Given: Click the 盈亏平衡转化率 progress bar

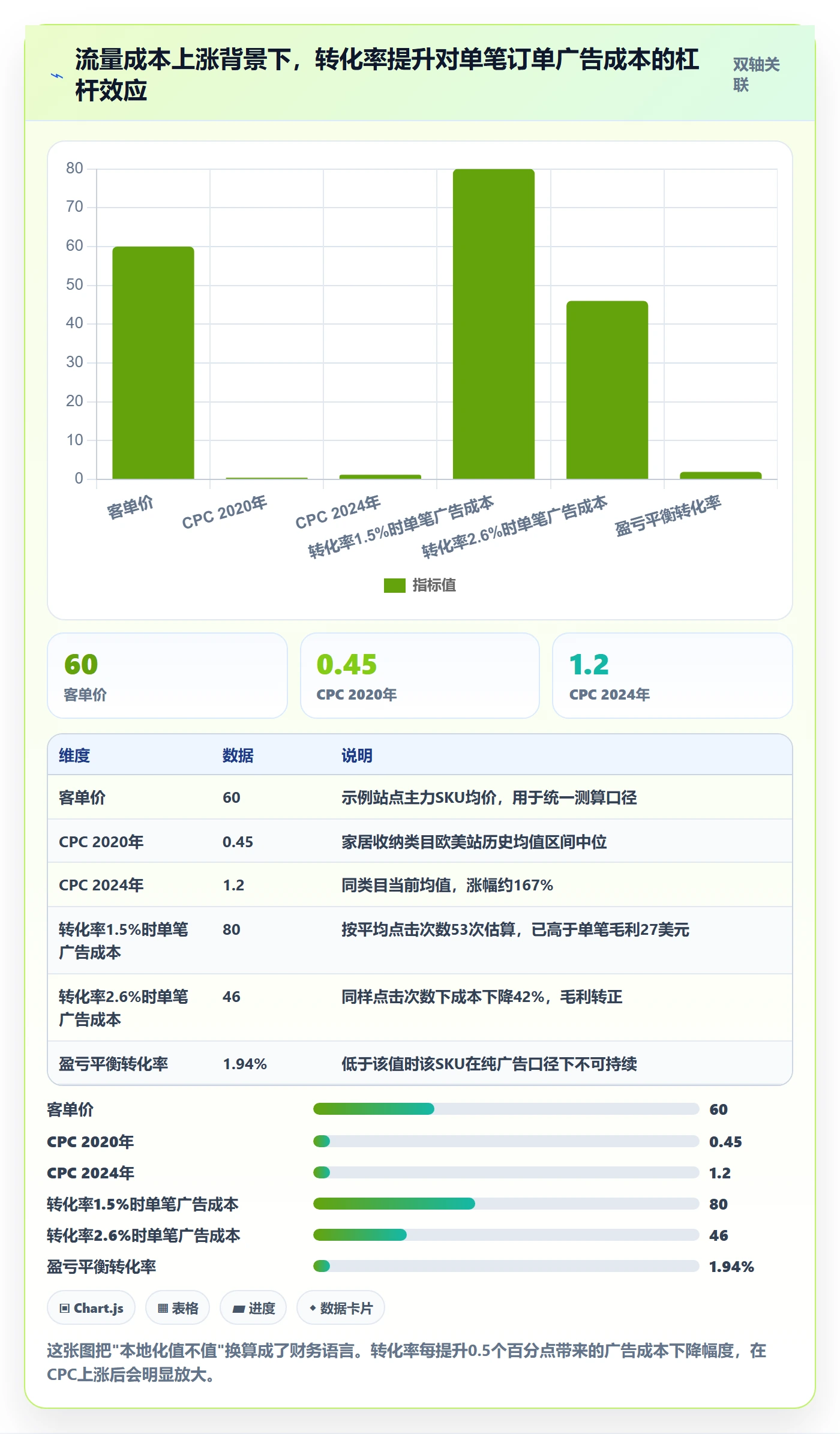Looking at the screenshot, I should 506,1265.
